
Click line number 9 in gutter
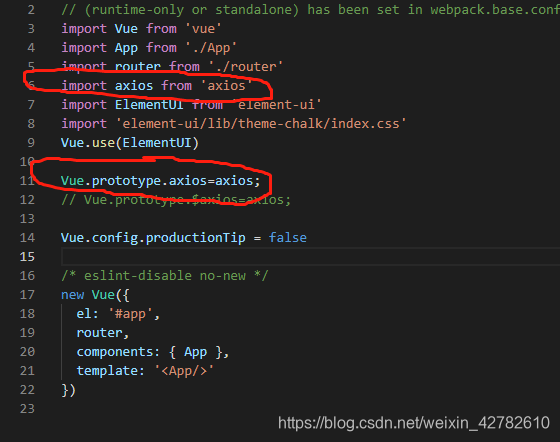pyautogui.click(x=31, y=143)
